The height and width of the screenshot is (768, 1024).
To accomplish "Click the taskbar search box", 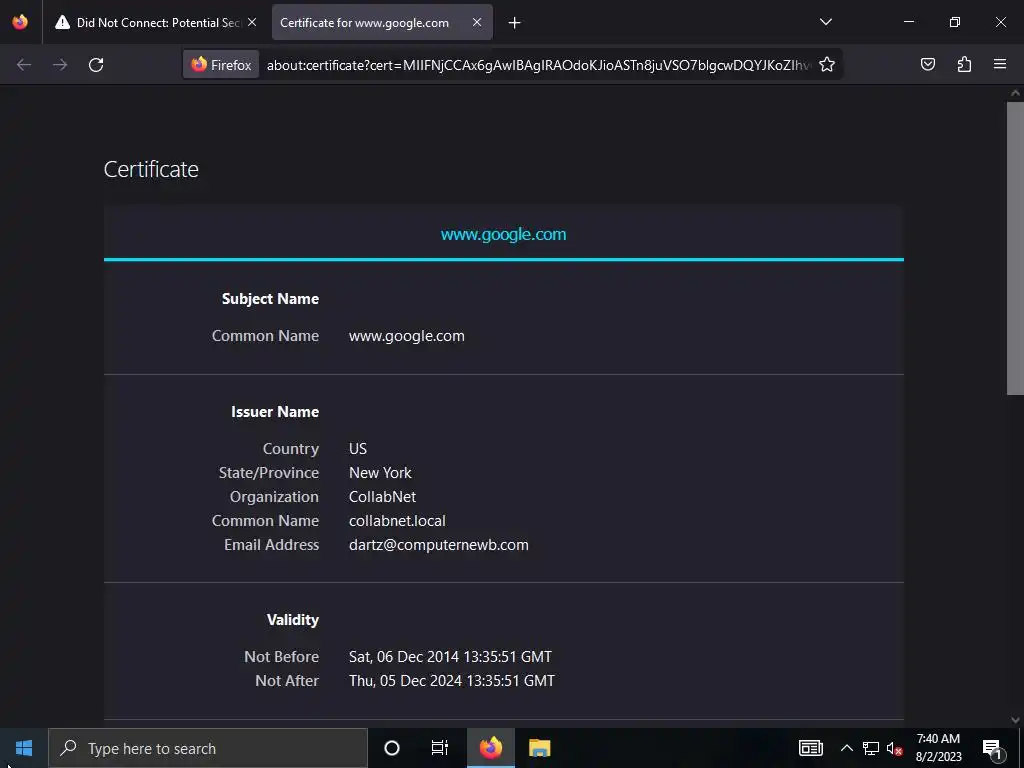I will pyautogui.click(x=208, y=748).
